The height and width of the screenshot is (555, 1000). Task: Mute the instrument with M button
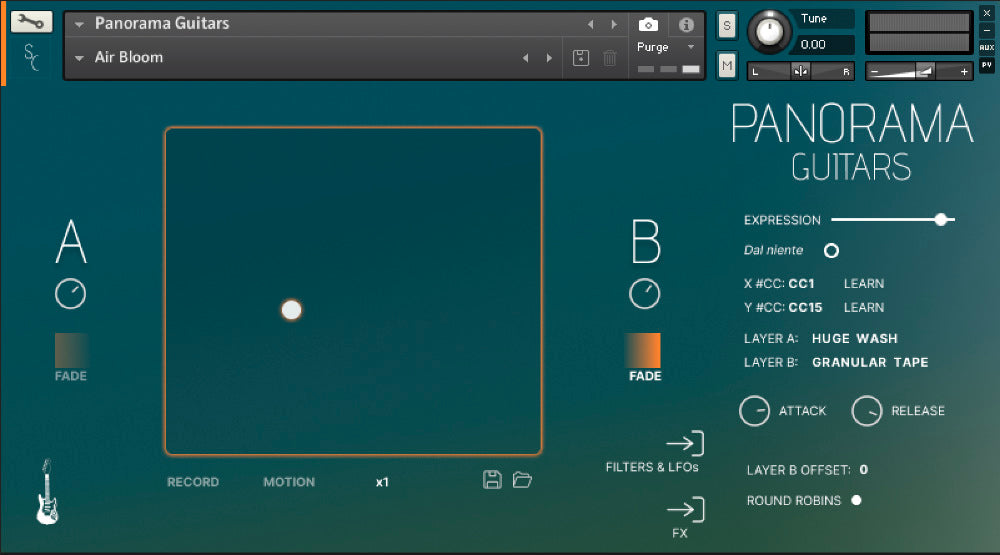click(x=727, y=66)
